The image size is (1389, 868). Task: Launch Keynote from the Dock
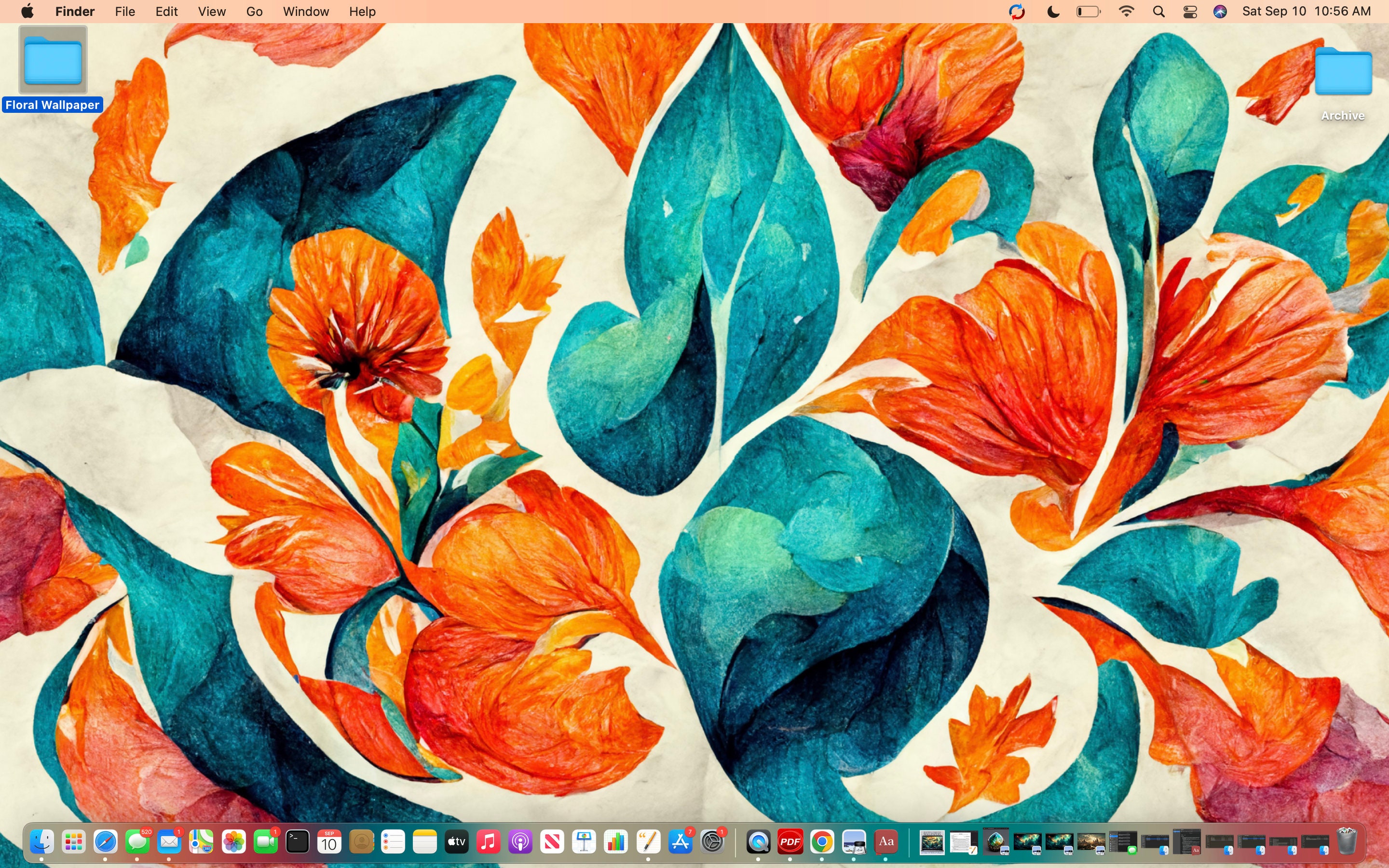point(584,841)
